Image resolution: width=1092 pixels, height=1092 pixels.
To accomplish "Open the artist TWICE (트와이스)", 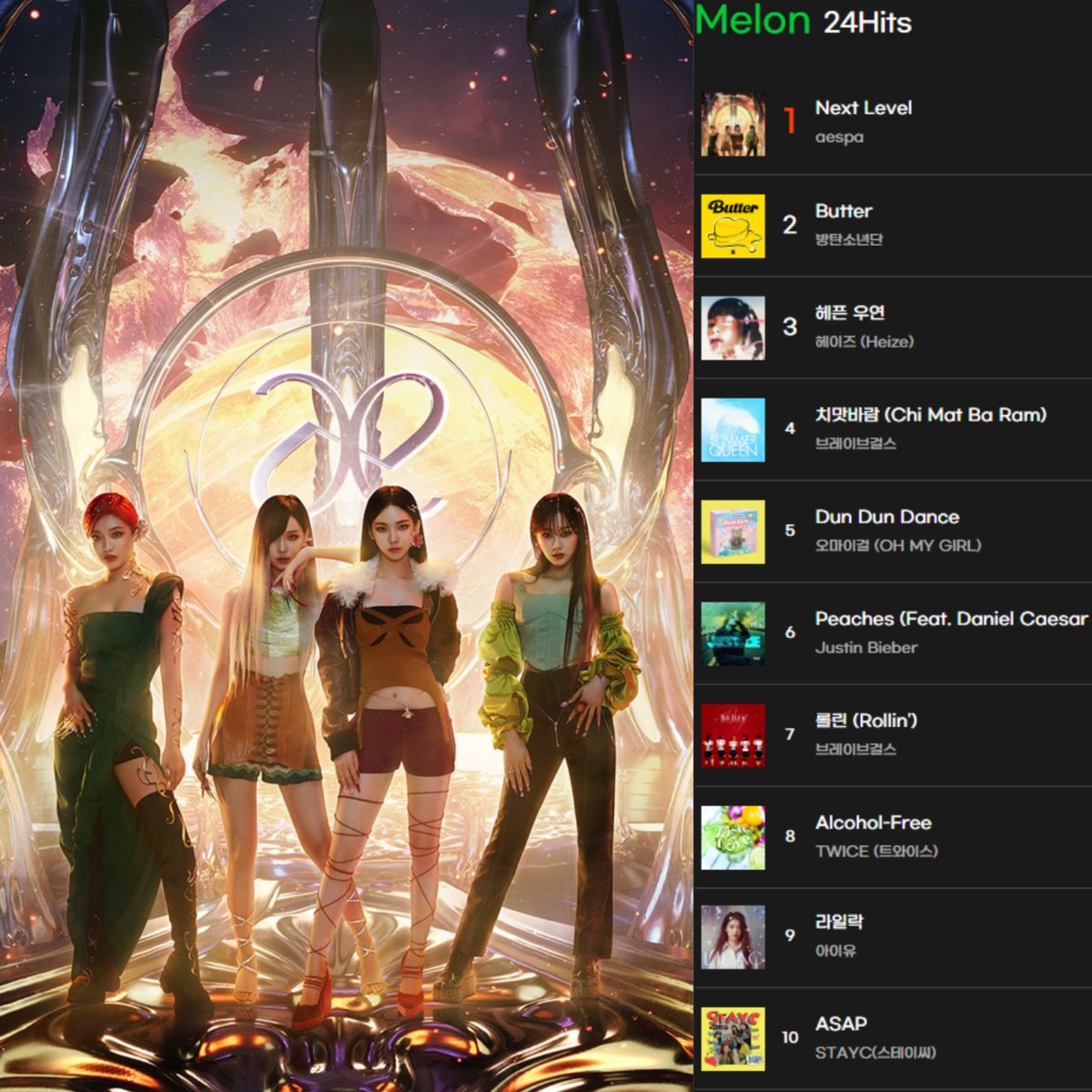I will coord(876,851).
